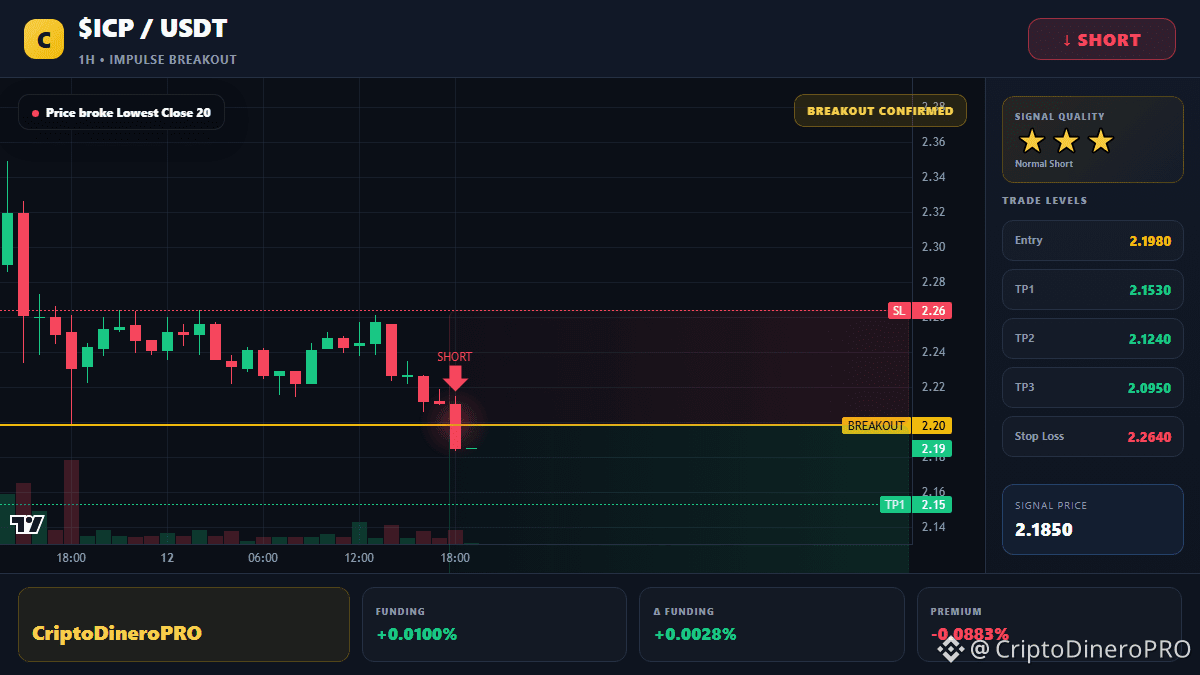The width and height of the screenshot is (1200, 675).
Task: Click the 18:00 label under the SHORT candle
Action: (x=455, y=558)
